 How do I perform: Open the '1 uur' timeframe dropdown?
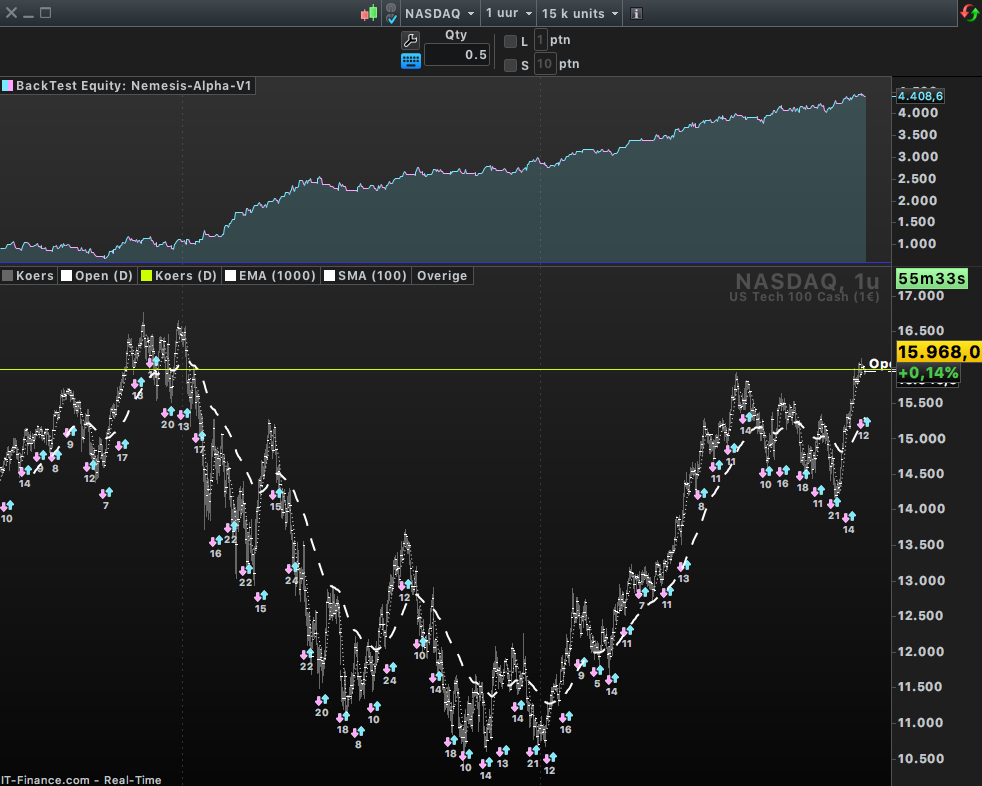509,13
